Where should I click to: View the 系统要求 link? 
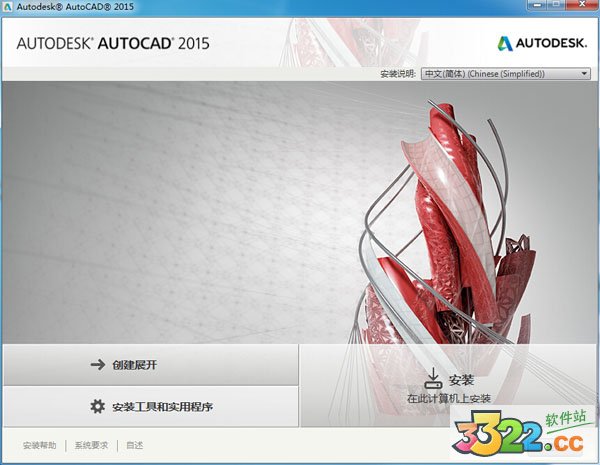(x=91, y=445)
